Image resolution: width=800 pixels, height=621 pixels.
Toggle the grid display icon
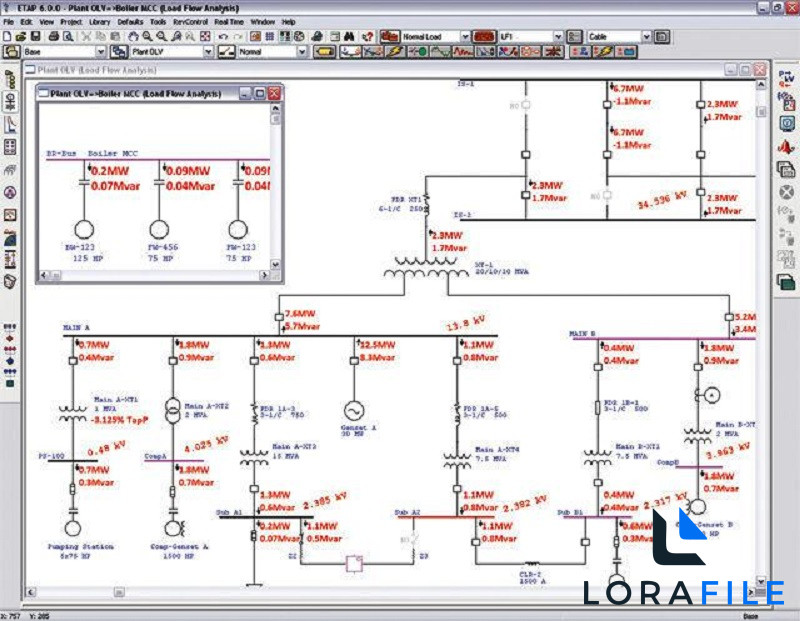coord(270,37)
